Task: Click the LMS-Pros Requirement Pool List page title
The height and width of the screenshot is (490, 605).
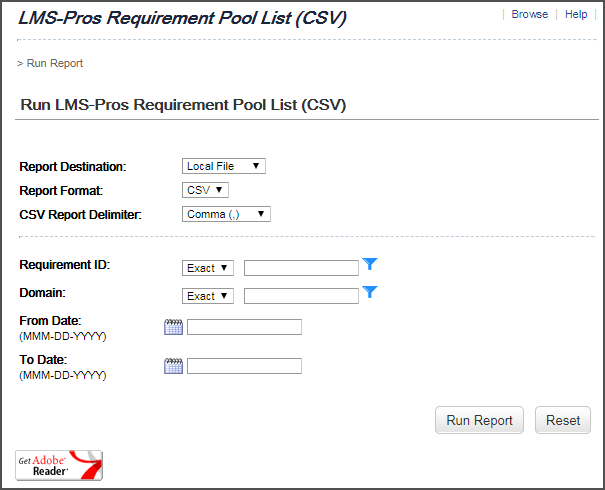Action: 183,18
